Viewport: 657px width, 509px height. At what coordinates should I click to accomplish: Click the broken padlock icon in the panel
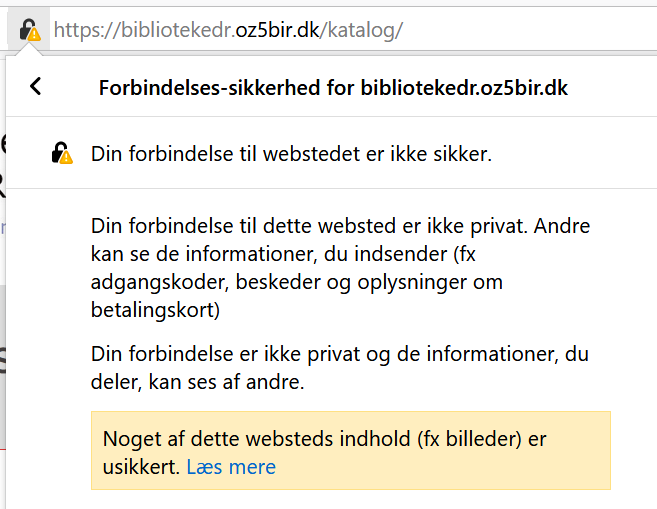(62, 154)
